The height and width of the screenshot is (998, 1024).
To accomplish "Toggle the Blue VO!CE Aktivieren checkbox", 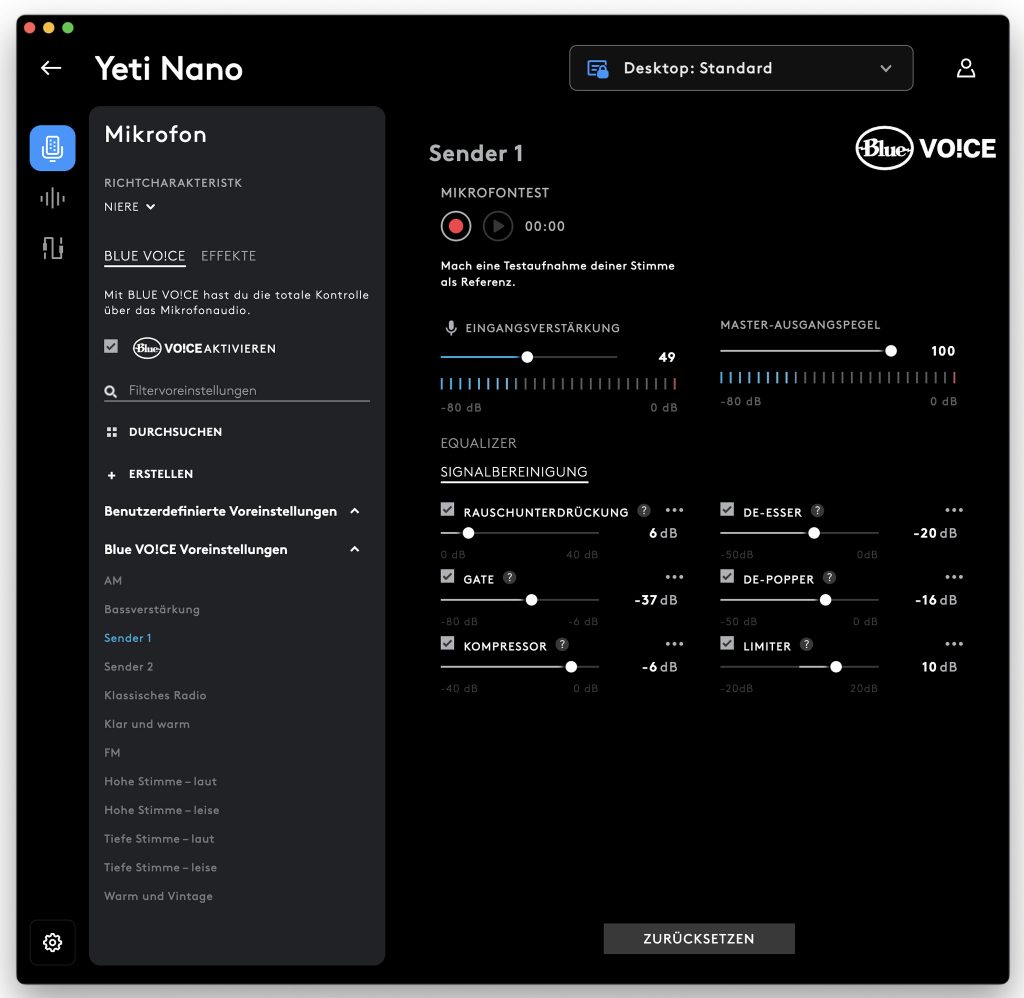I will [111, 346].
